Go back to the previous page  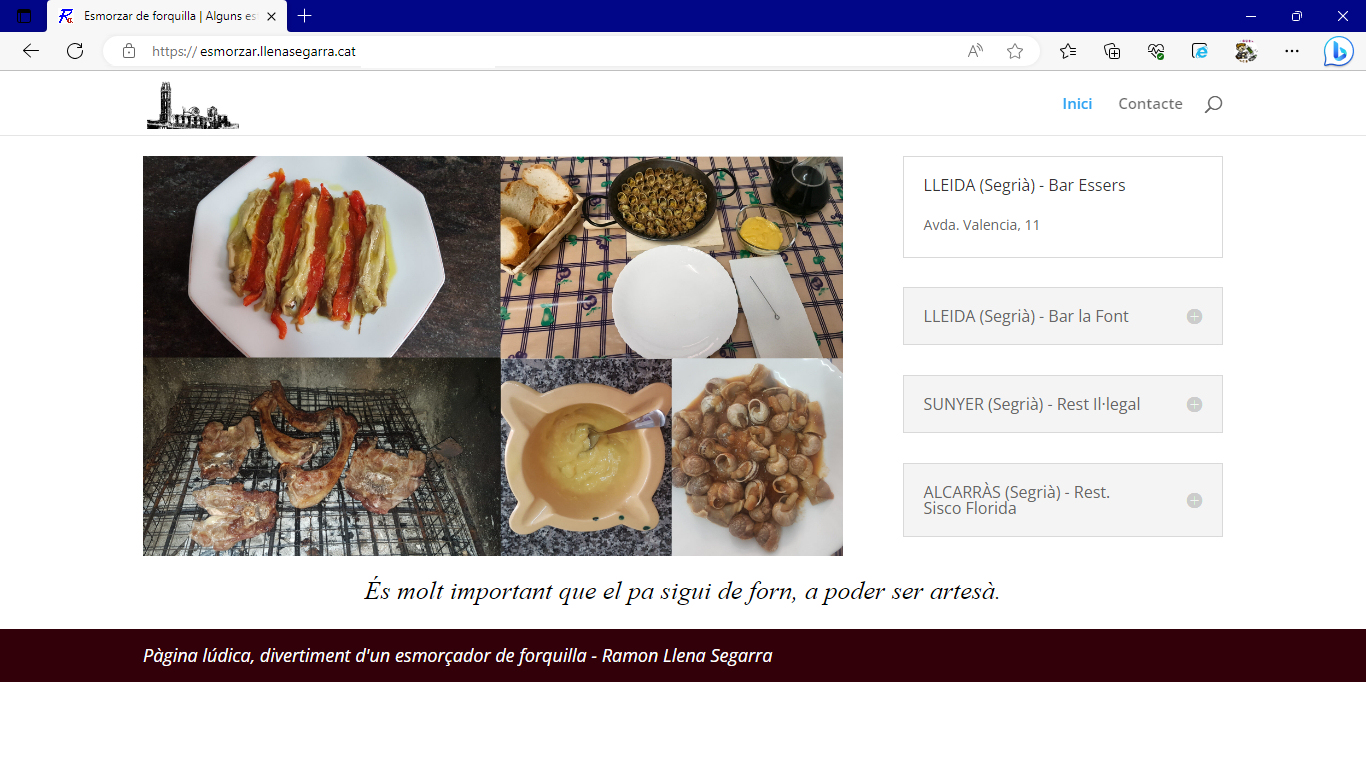click(30, 51)
